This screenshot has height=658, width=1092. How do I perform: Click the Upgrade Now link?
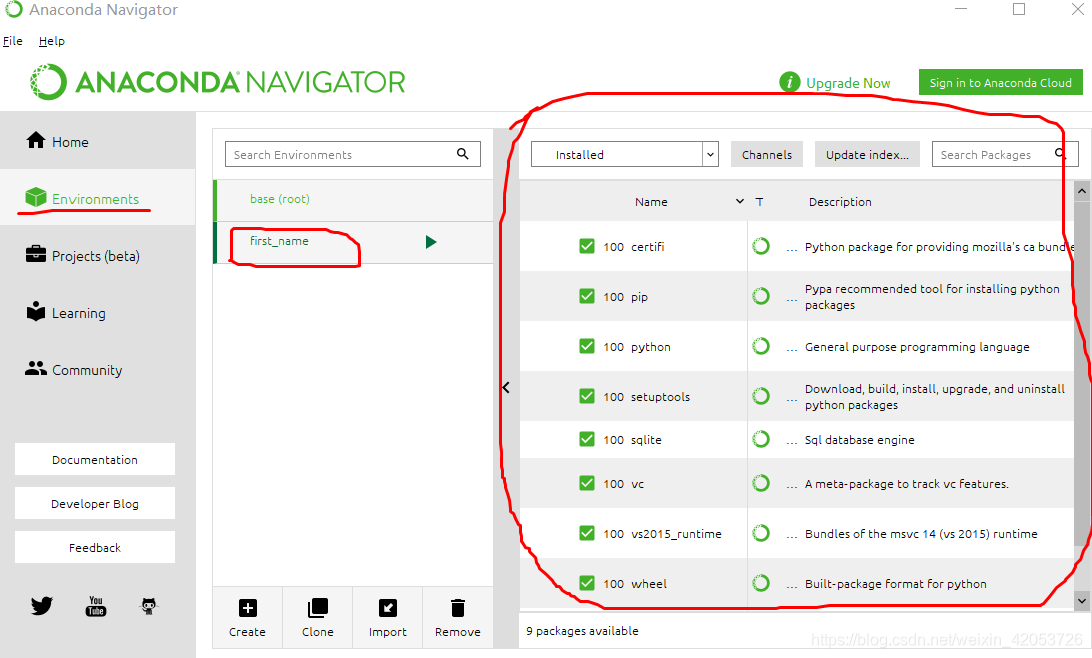coord(848,83)
